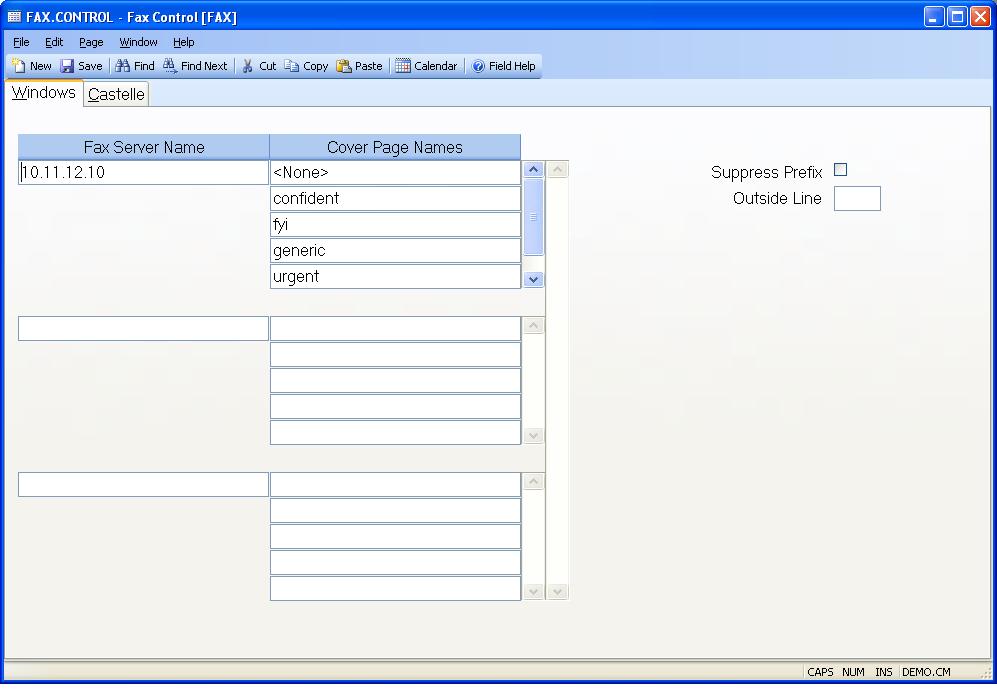This screenshot has height=689, width=997.
Task: Click the Fax Server Name column header
Action: coord(144,147)
